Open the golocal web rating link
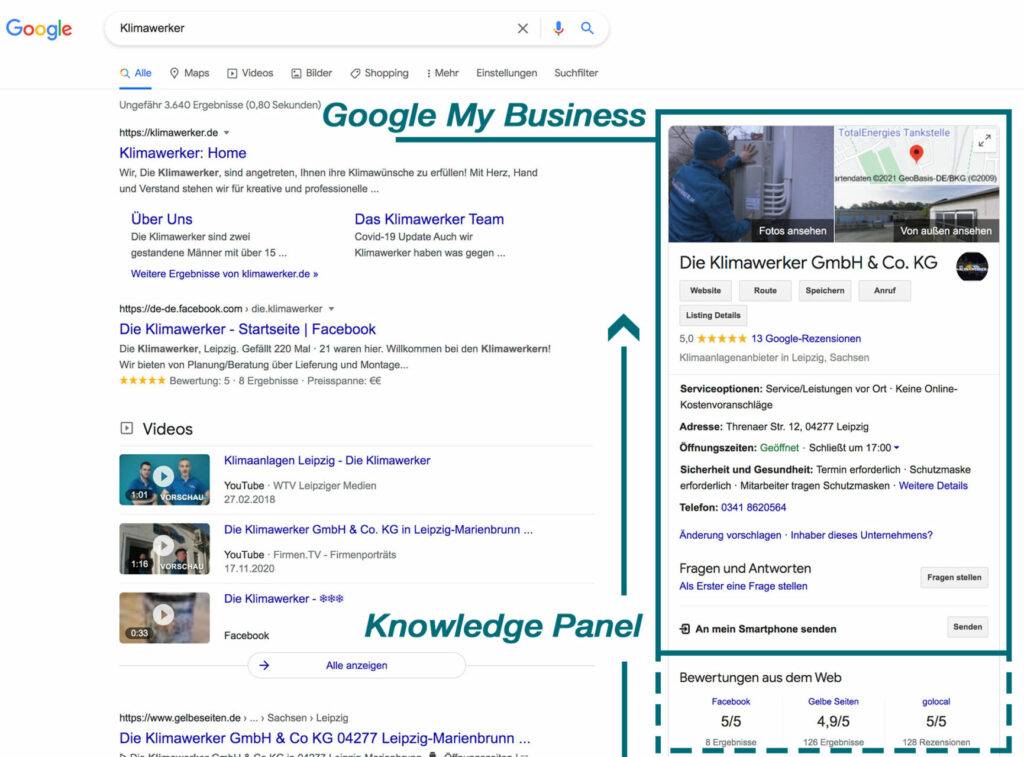The width and height of the screenshot is (1024, 757). click(x=936, y=701)
